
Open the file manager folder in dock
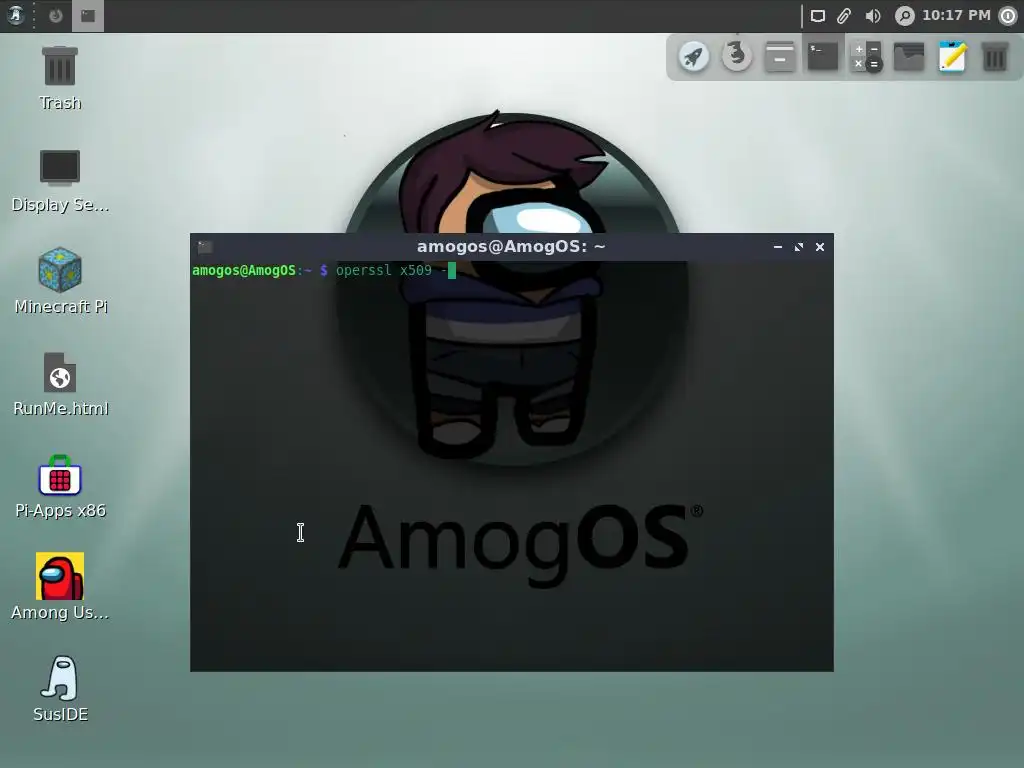click(909, 57)
